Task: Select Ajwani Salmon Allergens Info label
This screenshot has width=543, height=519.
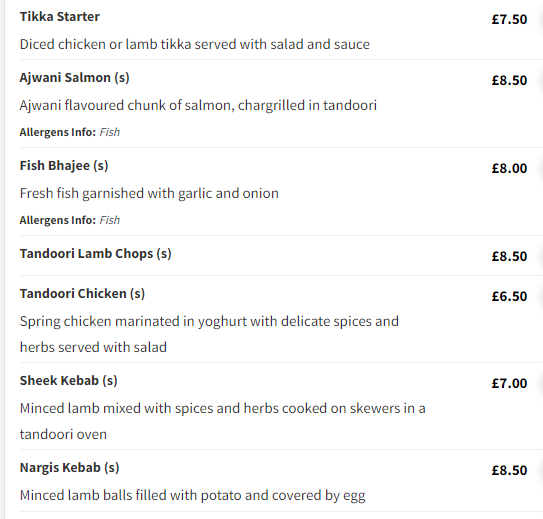Action: click(57, 132)
